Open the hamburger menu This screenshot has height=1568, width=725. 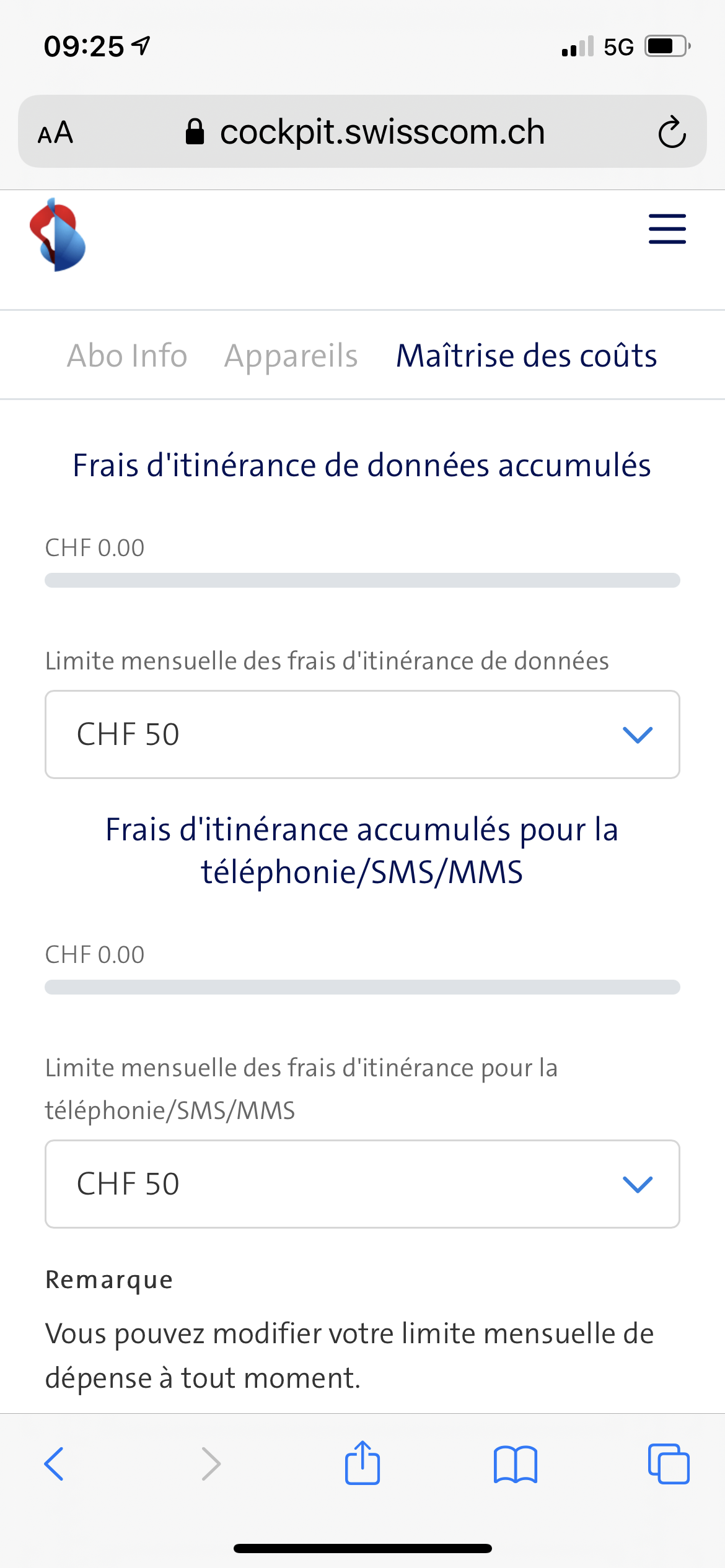click(x=667, y=229)
